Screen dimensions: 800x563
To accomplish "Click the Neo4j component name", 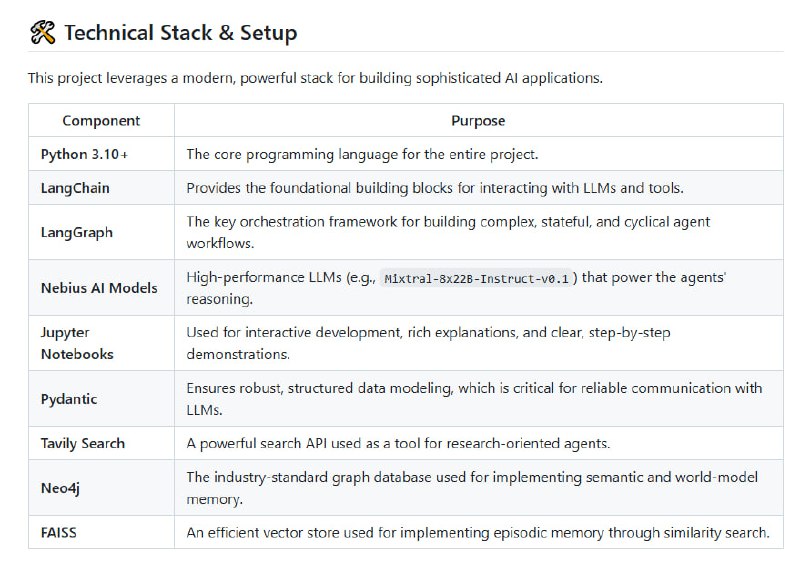I will tap(61, 488).
